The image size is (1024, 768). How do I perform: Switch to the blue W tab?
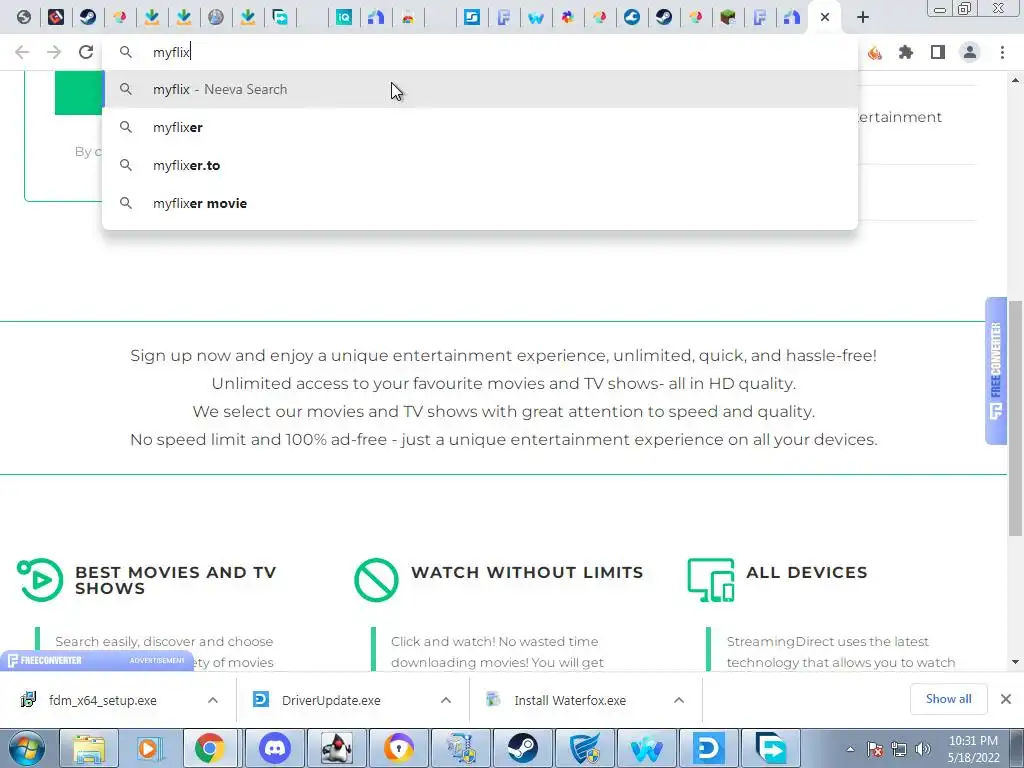(536, 17)
